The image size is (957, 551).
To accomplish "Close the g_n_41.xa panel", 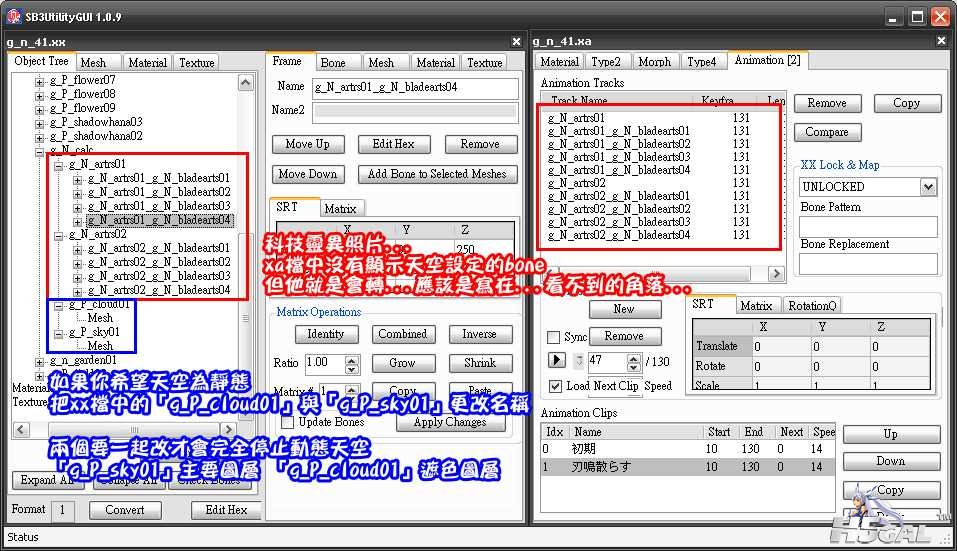I will tap(943, 42).
